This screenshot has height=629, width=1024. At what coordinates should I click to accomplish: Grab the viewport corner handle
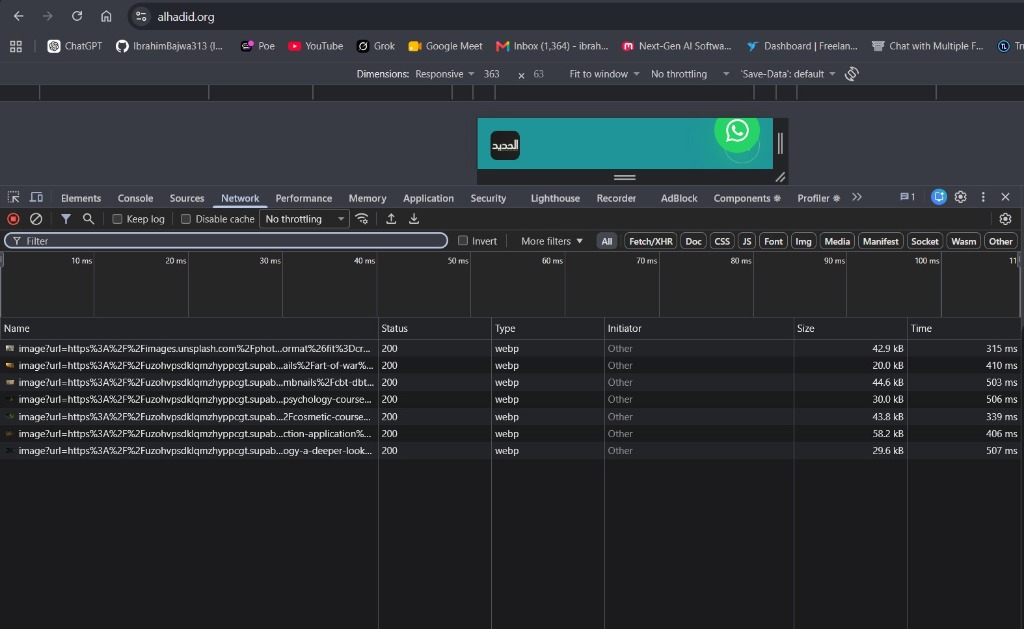tap(780, 177)
